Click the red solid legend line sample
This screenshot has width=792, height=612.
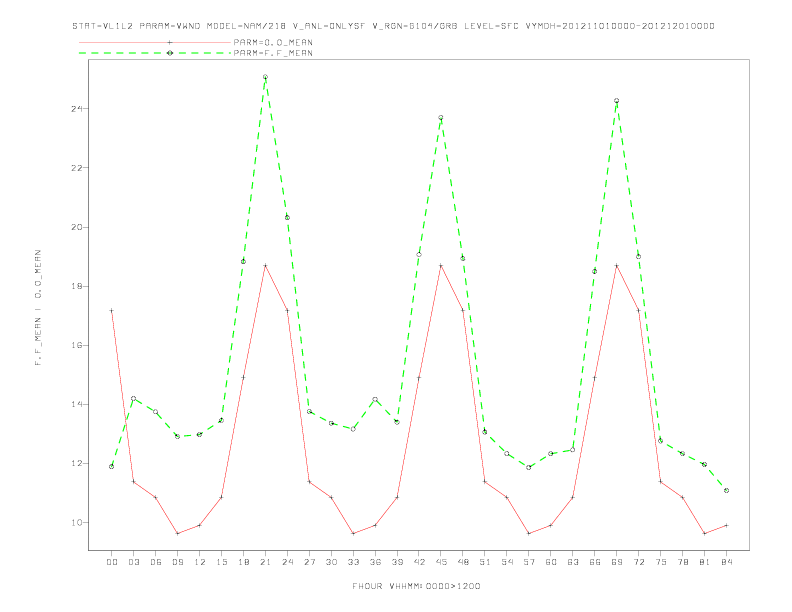(x=155, y=42)
